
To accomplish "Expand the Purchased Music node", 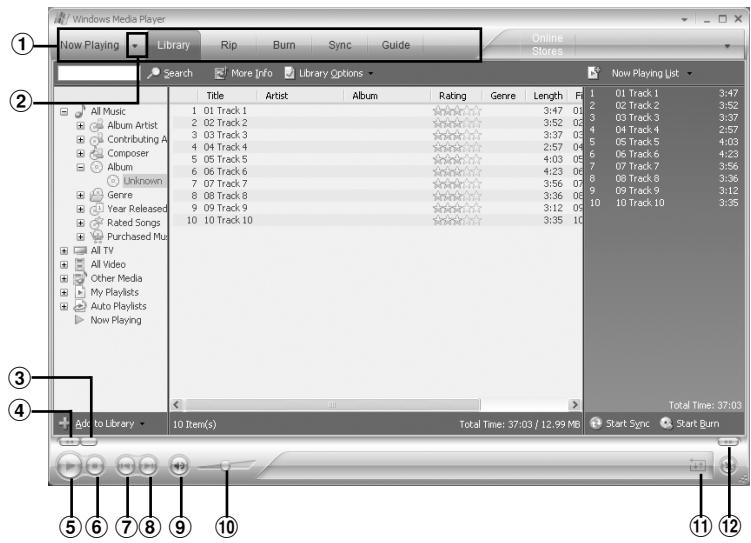I will tap(80, 237).
